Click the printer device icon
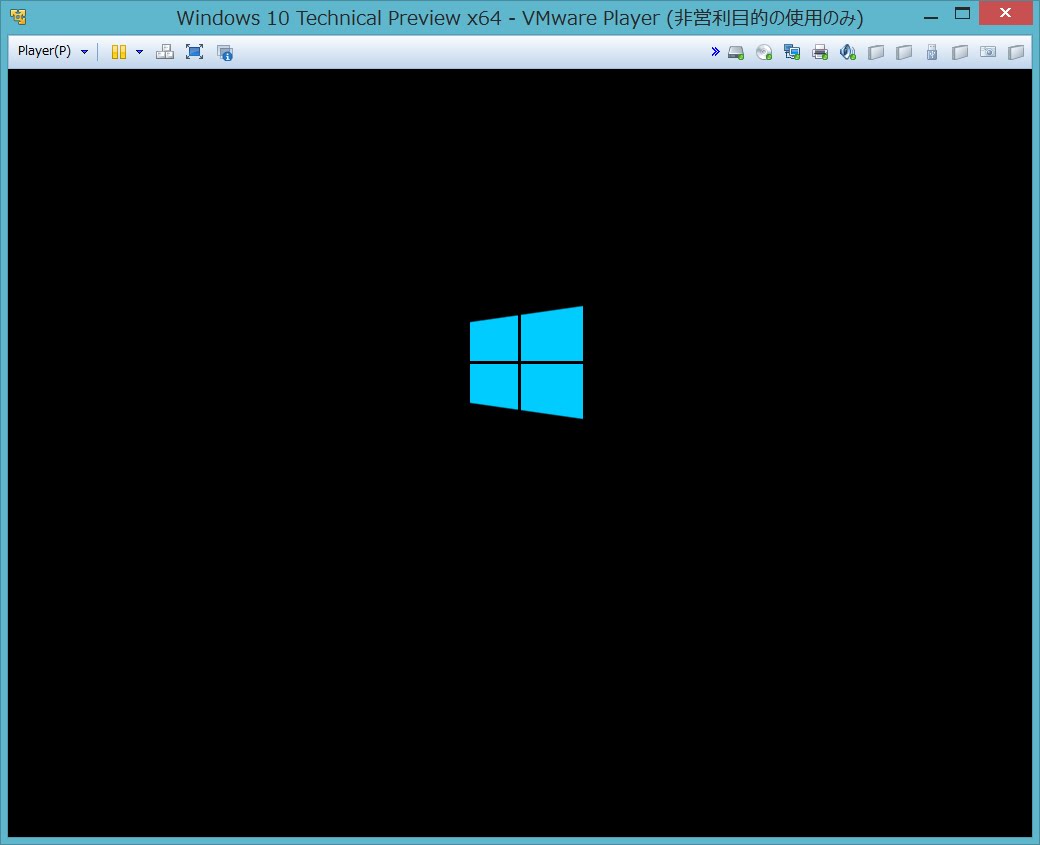The width and height of the screenshot is (1040, 845). [x=820, y=52]
